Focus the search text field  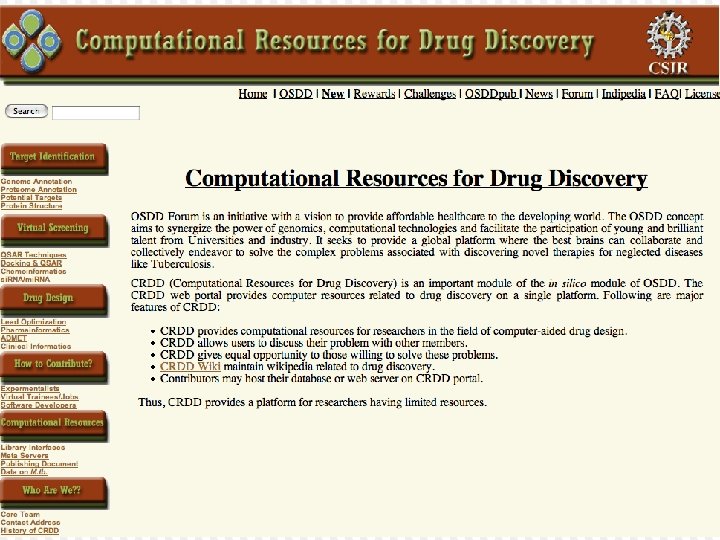pyautogui.click(x=96, y=112)
